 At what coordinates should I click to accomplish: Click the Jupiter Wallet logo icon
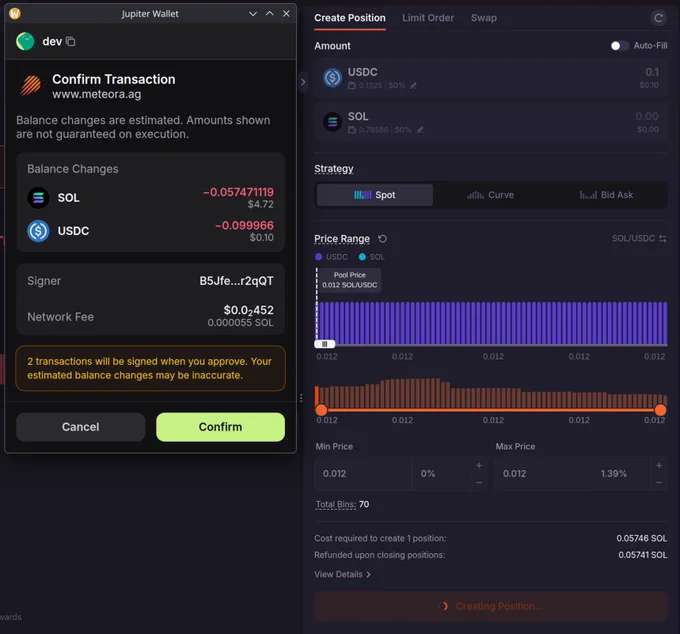click(15, 13)
